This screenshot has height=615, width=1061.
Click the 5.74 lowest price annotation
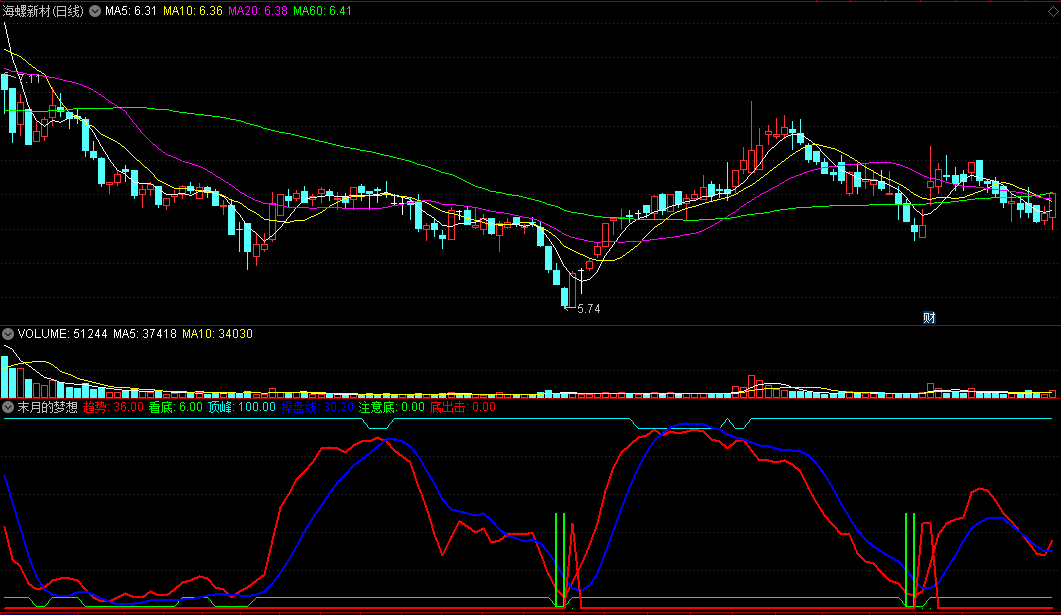(589, 309)
